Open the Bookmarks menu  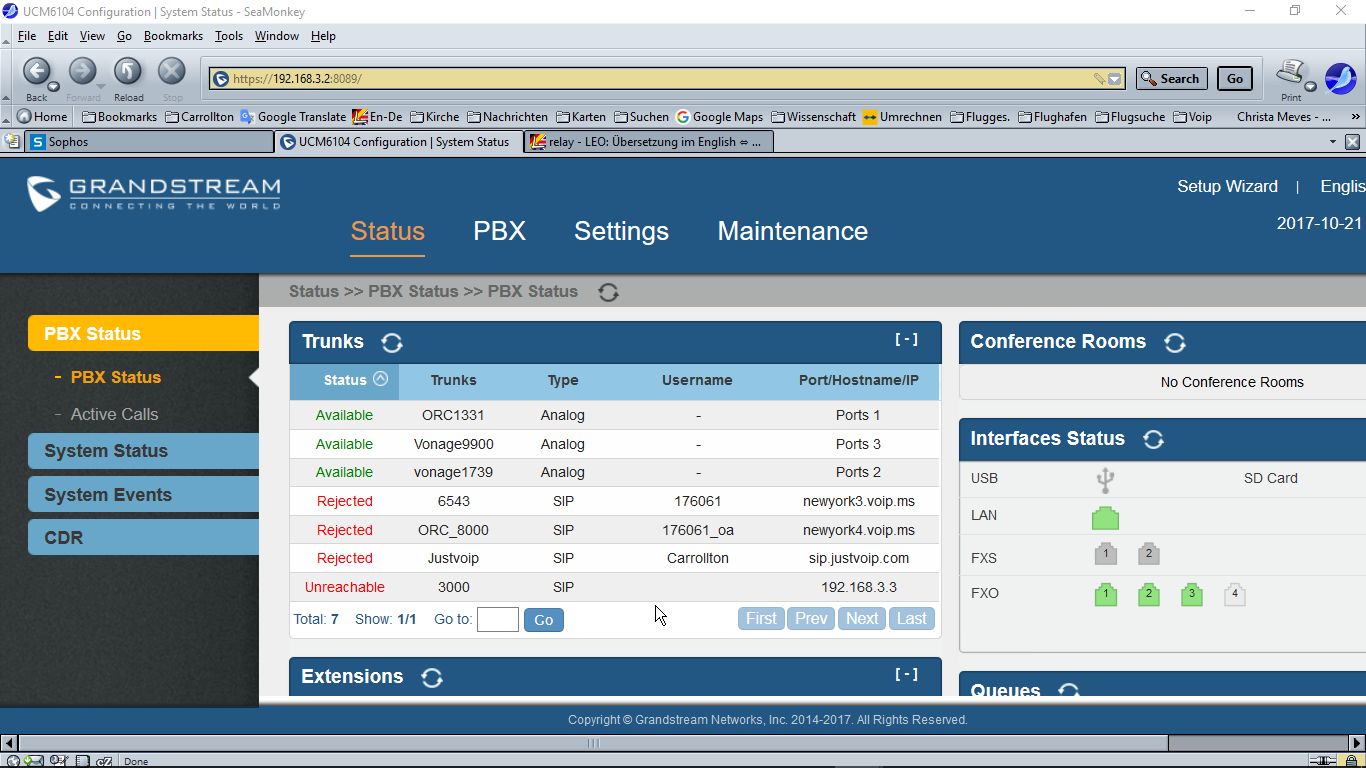coord(173,36)
